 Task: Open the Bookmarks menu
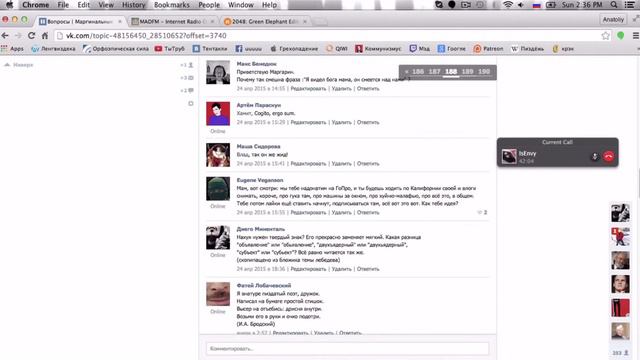pyautogui.click(x=171, y=5)
